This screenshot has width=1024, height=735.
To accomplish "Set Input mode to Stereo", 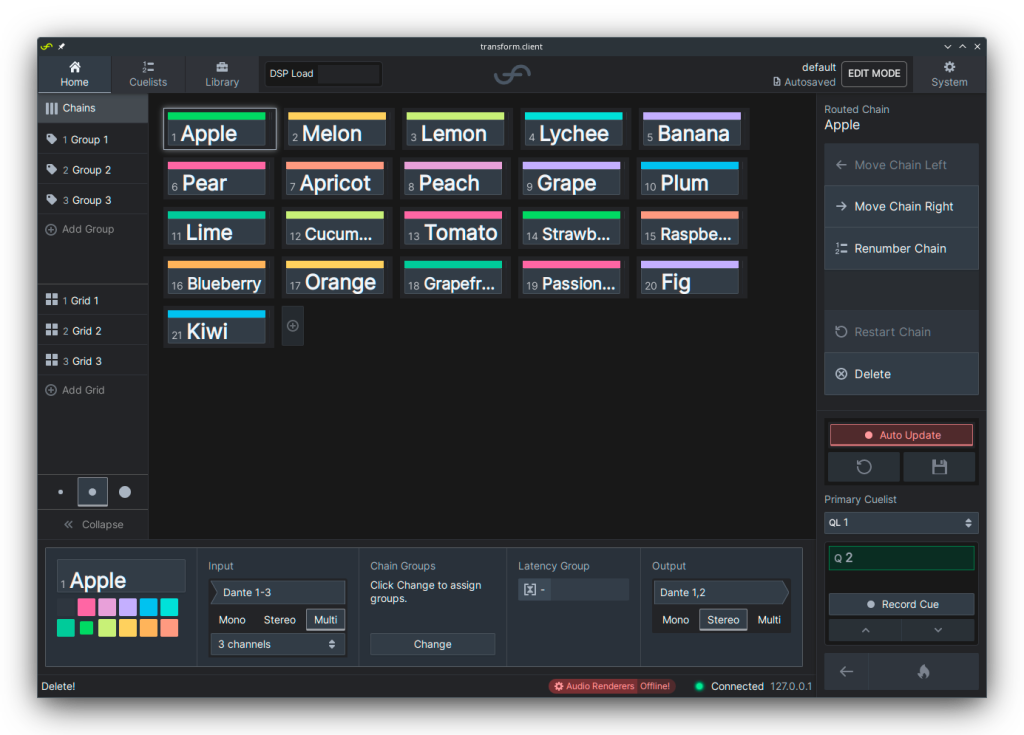I will (280, 619).
